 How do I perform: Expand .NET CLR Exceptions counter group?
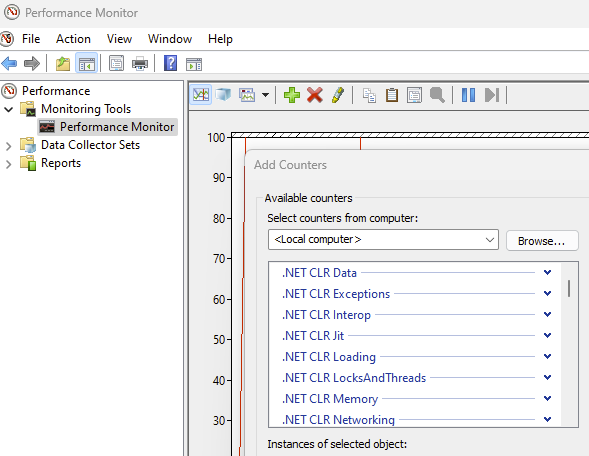547,293
